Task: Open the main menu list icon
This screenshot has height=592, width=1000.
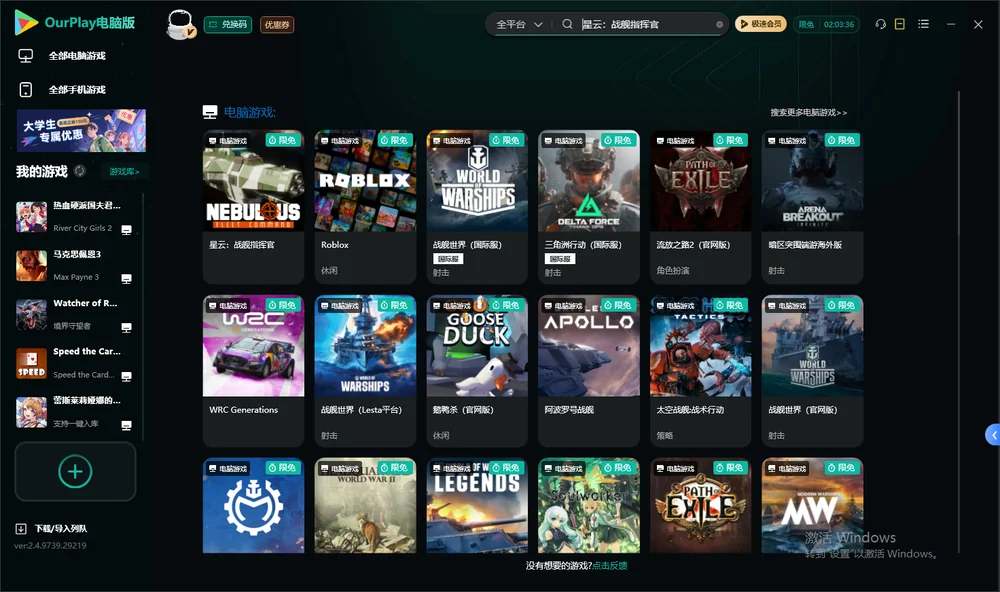Action: click(923, 24)
